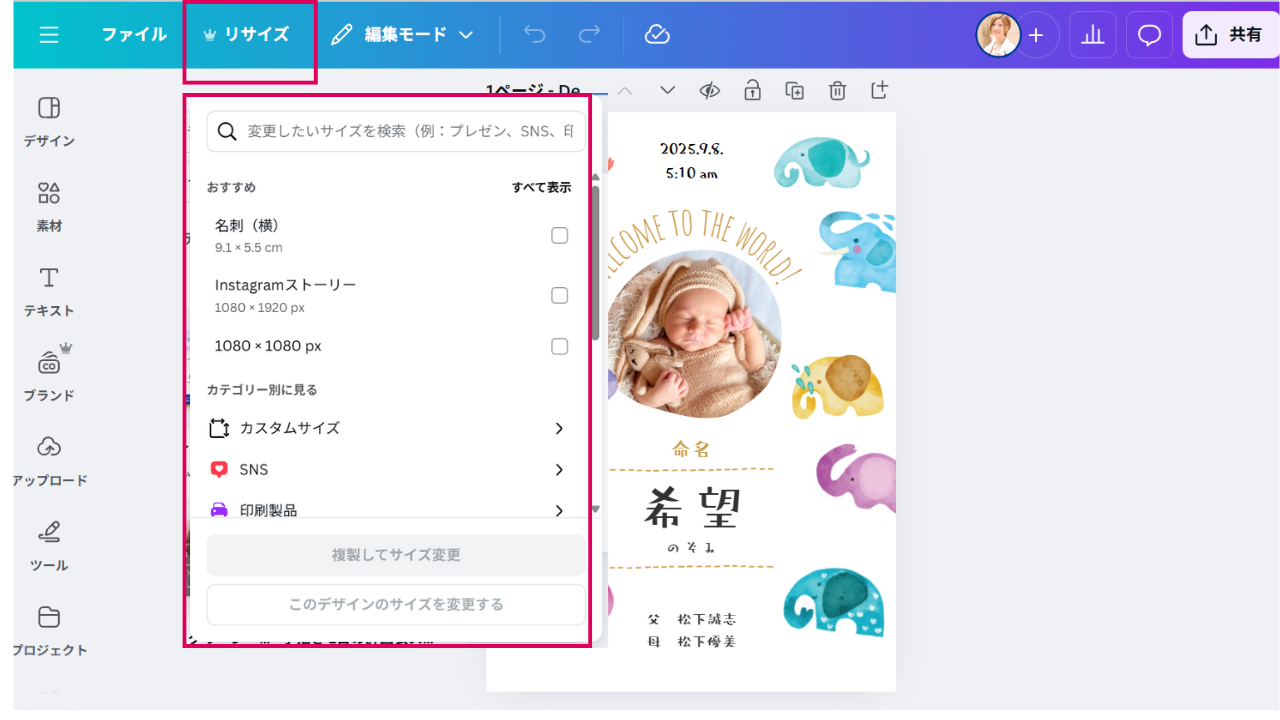Screen dimensions: 1280x720
Task: Click the すべて表示 link
Action: click(x=541, y=188)
